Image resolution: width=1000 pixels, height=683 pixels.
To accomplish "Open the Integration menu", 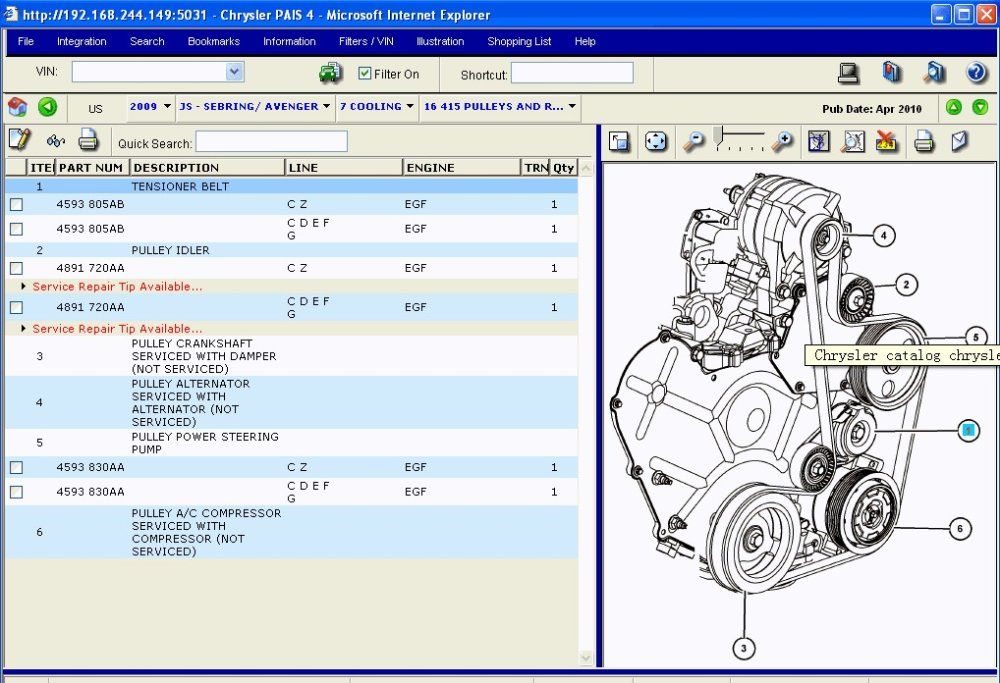I will [82, 41].
